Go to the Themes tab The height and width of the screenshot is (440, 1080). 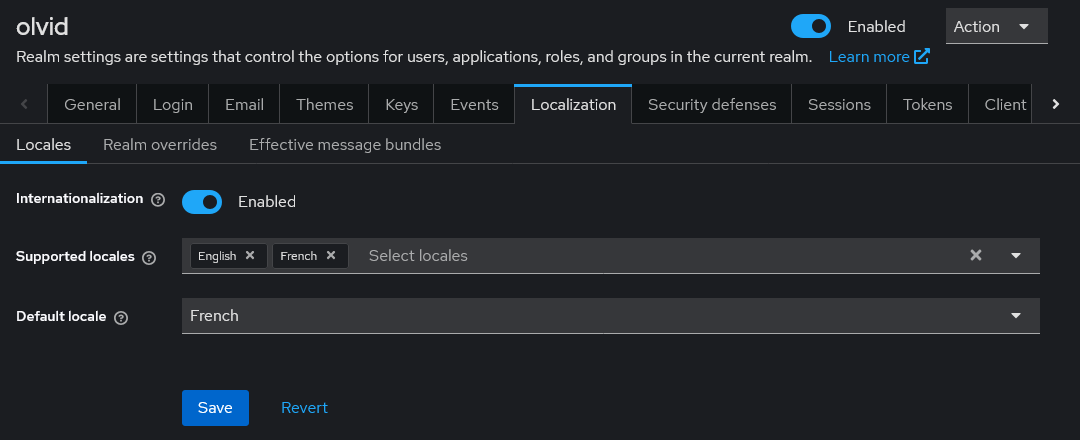pyautogui.click(x=325, y=105)
